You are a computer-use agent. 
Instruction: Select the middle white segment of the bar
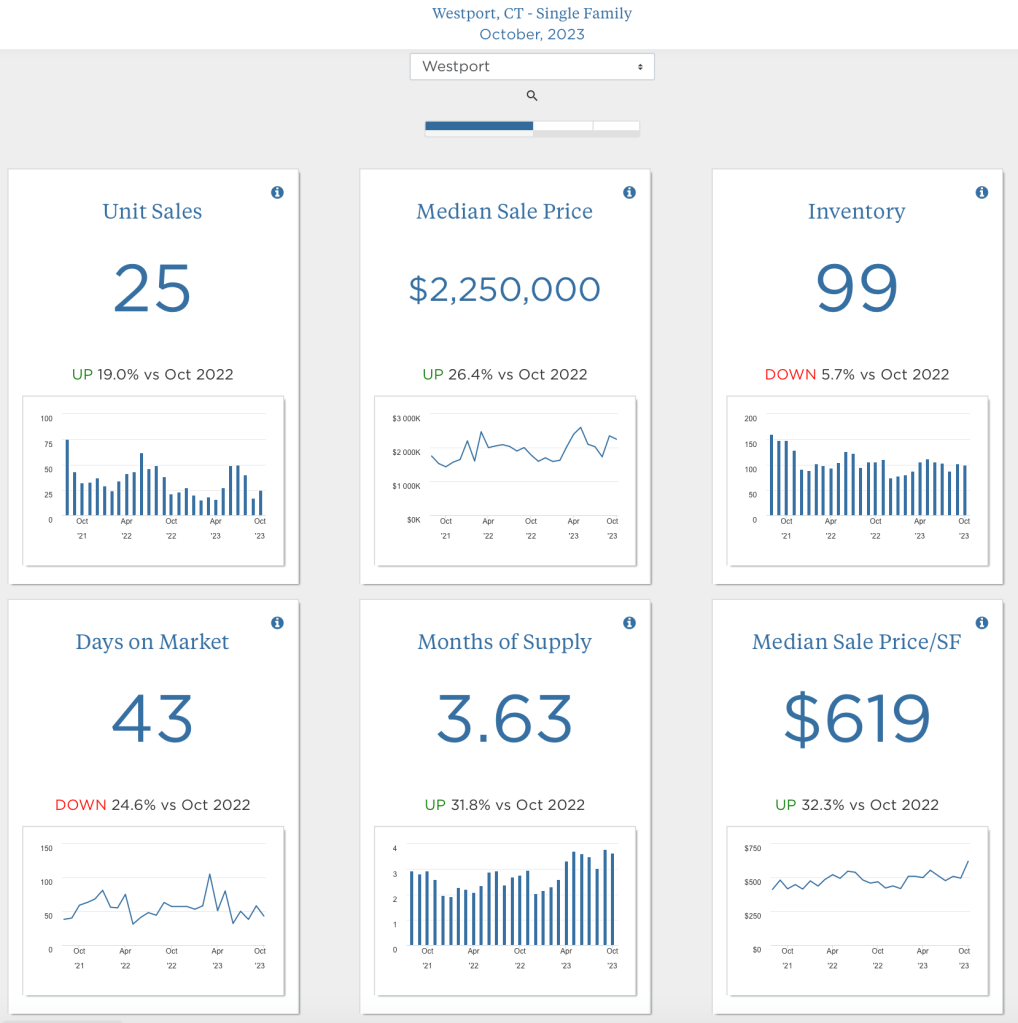coord(563,126)
